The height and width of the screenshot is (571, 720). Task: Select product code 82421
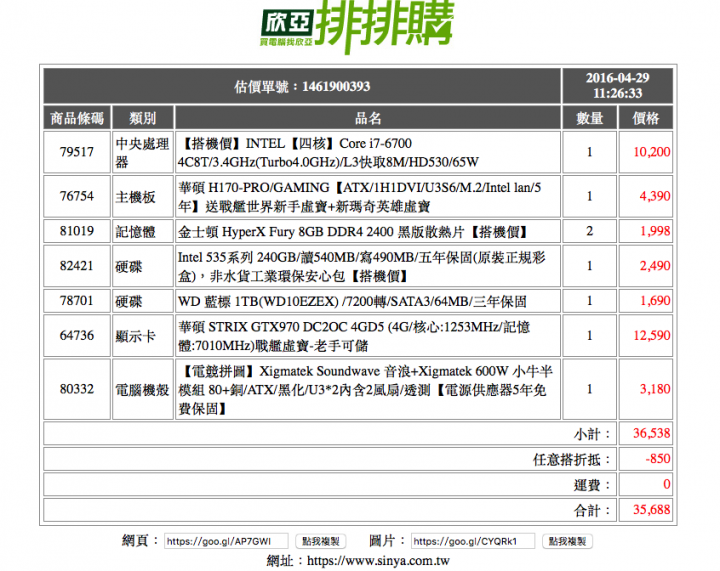[77, 266]
